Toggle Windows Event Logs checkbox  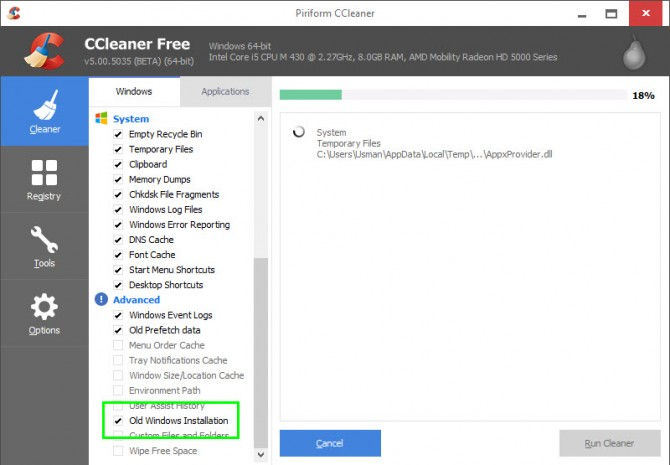click(118, 315)
